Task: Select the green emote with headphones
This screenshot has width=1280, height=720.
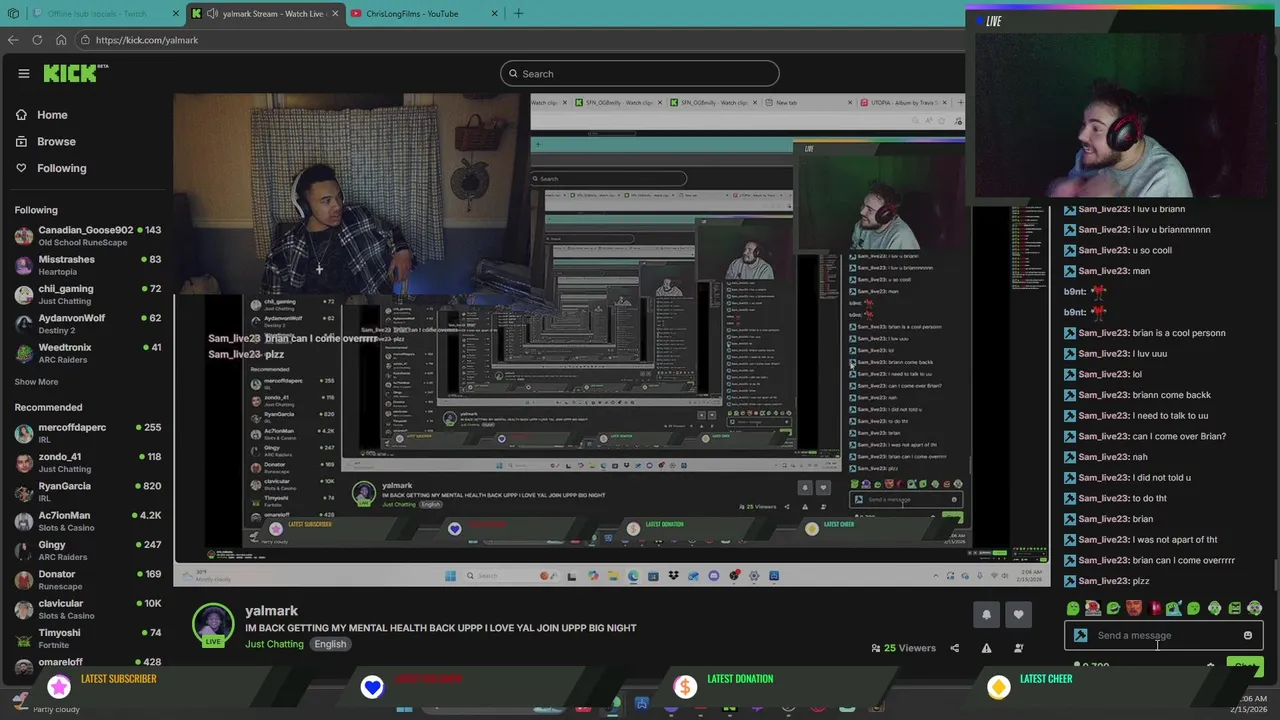Action: click(1214, 608)
